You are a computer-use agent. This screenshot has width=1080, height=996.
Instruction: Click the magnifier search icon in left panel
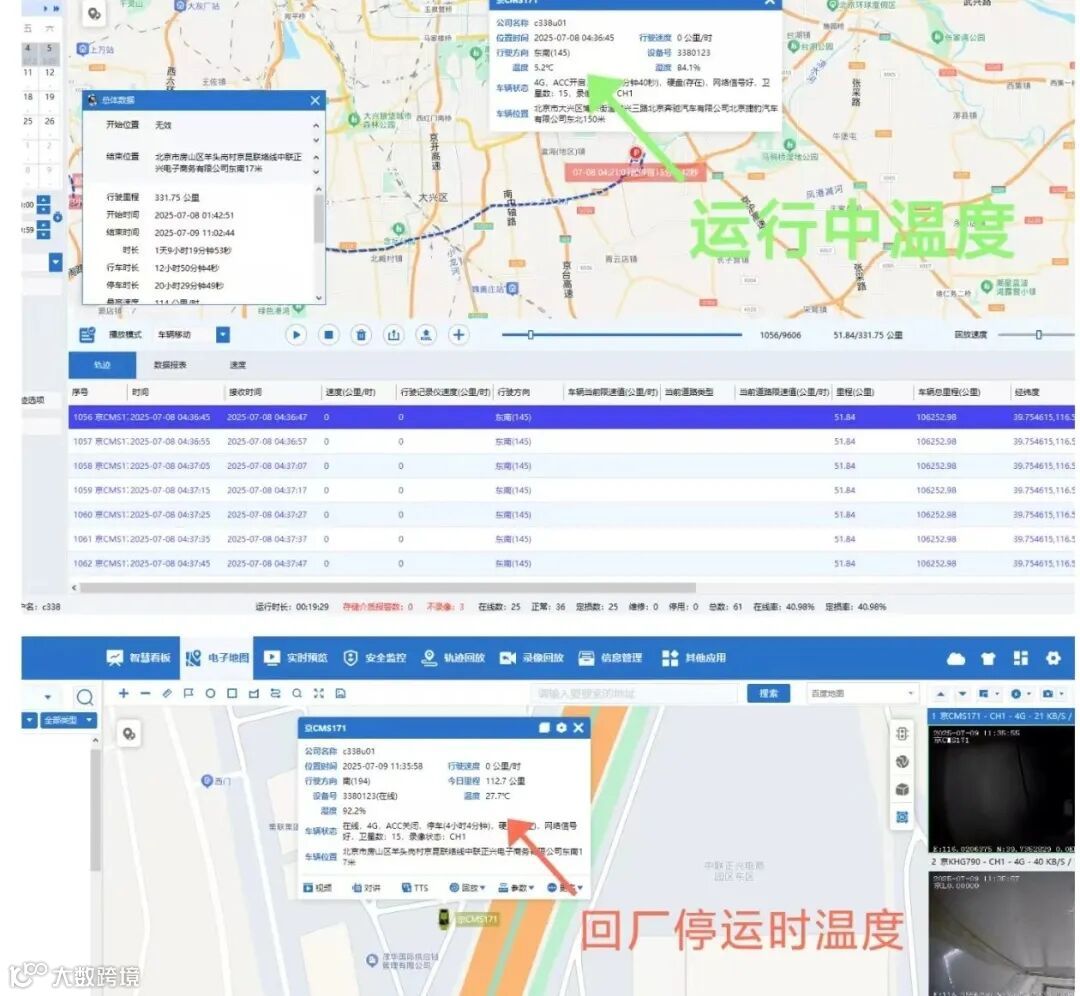(85, 697)
